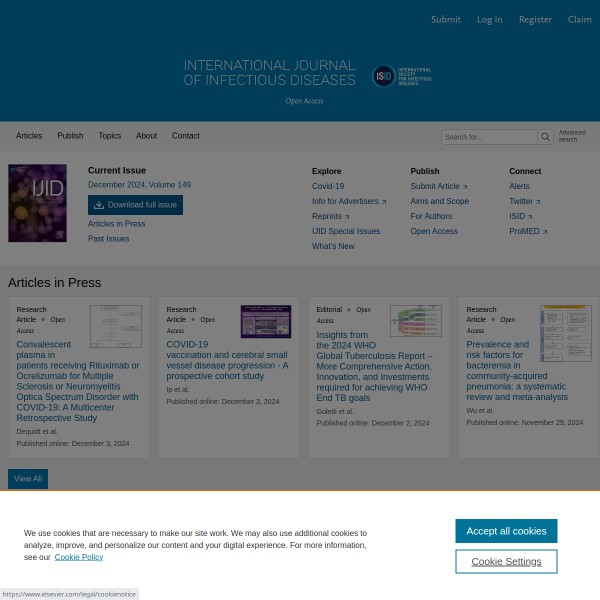Open the IJID journal cover image

[37, 203]
